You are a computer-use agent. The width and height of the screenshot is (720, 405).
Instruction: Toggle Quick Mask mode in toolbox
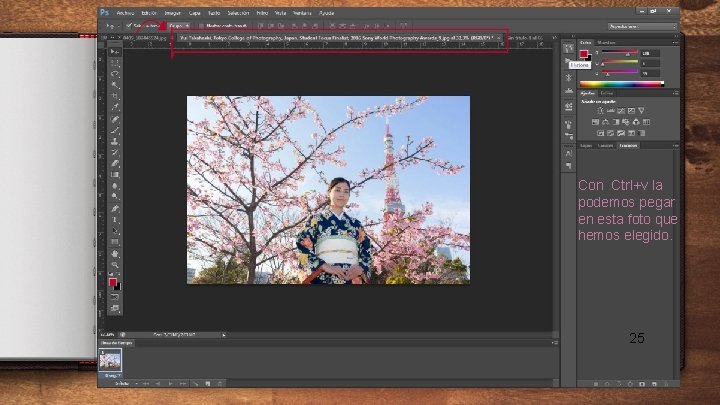[x=114, y=298]
